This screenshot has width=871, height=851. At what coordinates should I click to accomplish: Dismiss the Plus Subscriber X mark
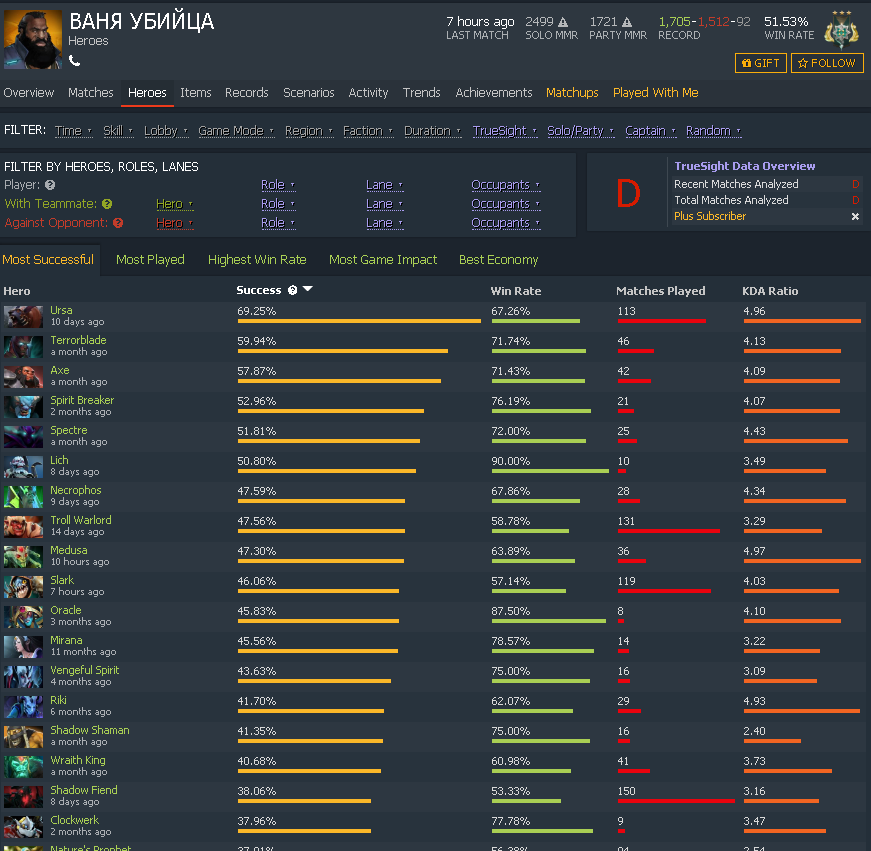click(855, 217)
